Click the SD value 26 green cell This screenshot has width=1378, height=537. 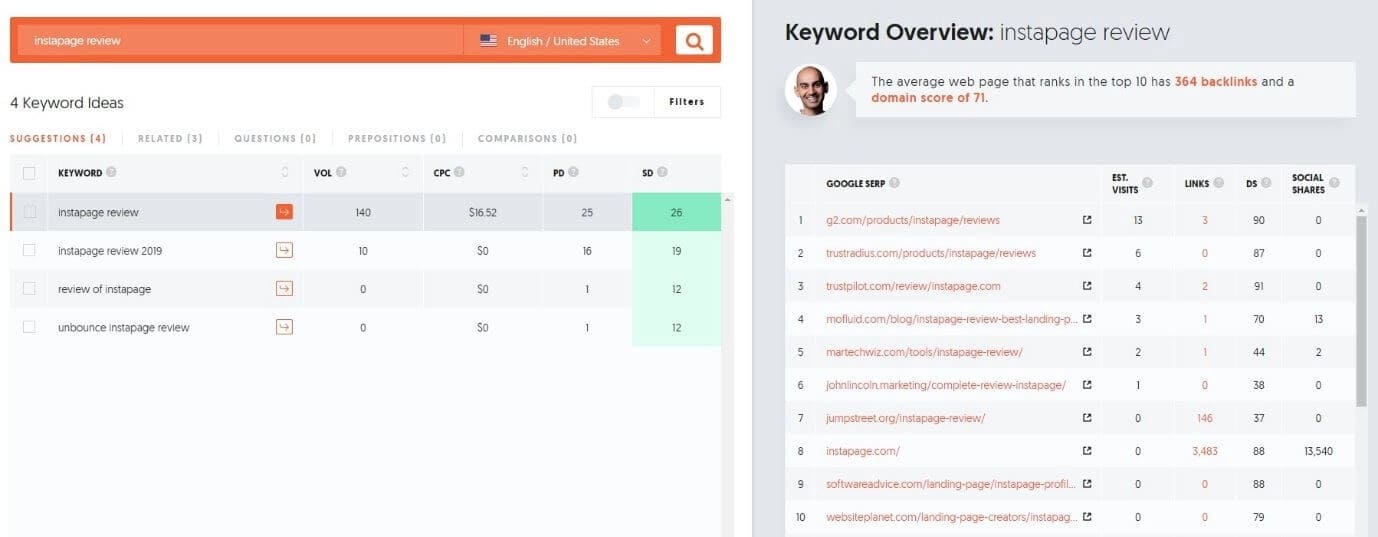(676, 212)
